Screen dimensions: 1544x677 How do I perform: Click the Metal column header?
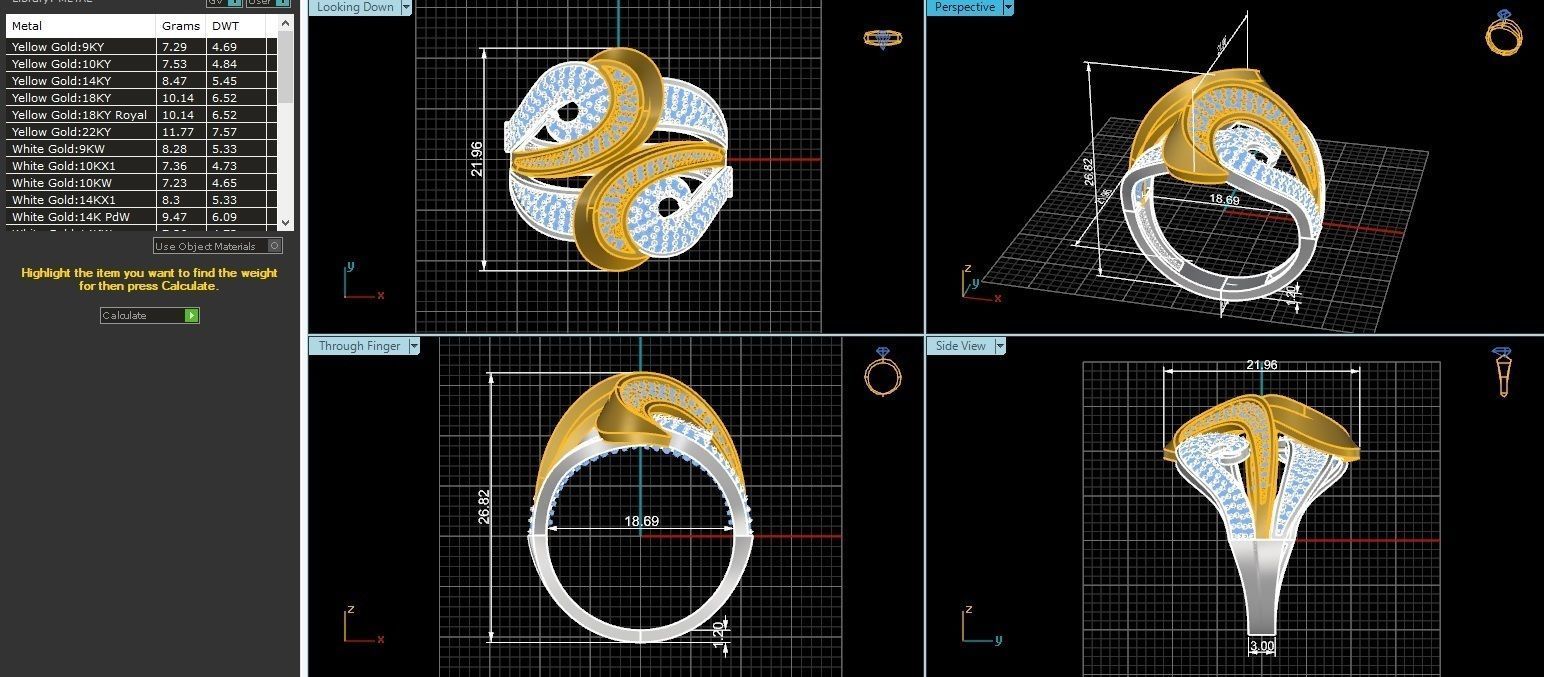tap(81, 26)
